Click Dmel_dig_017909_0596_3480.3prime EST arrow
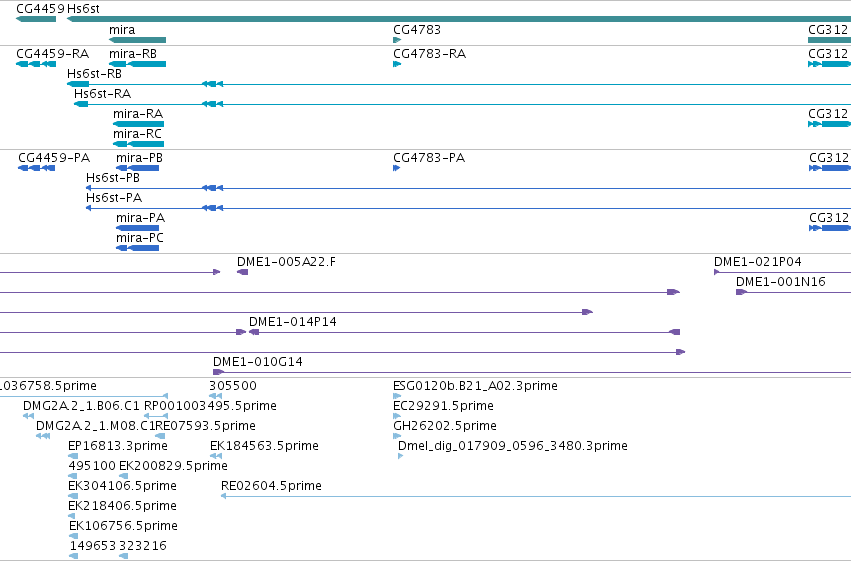The width and height of the screenshot is (851, 561). [x=401, y=456]
